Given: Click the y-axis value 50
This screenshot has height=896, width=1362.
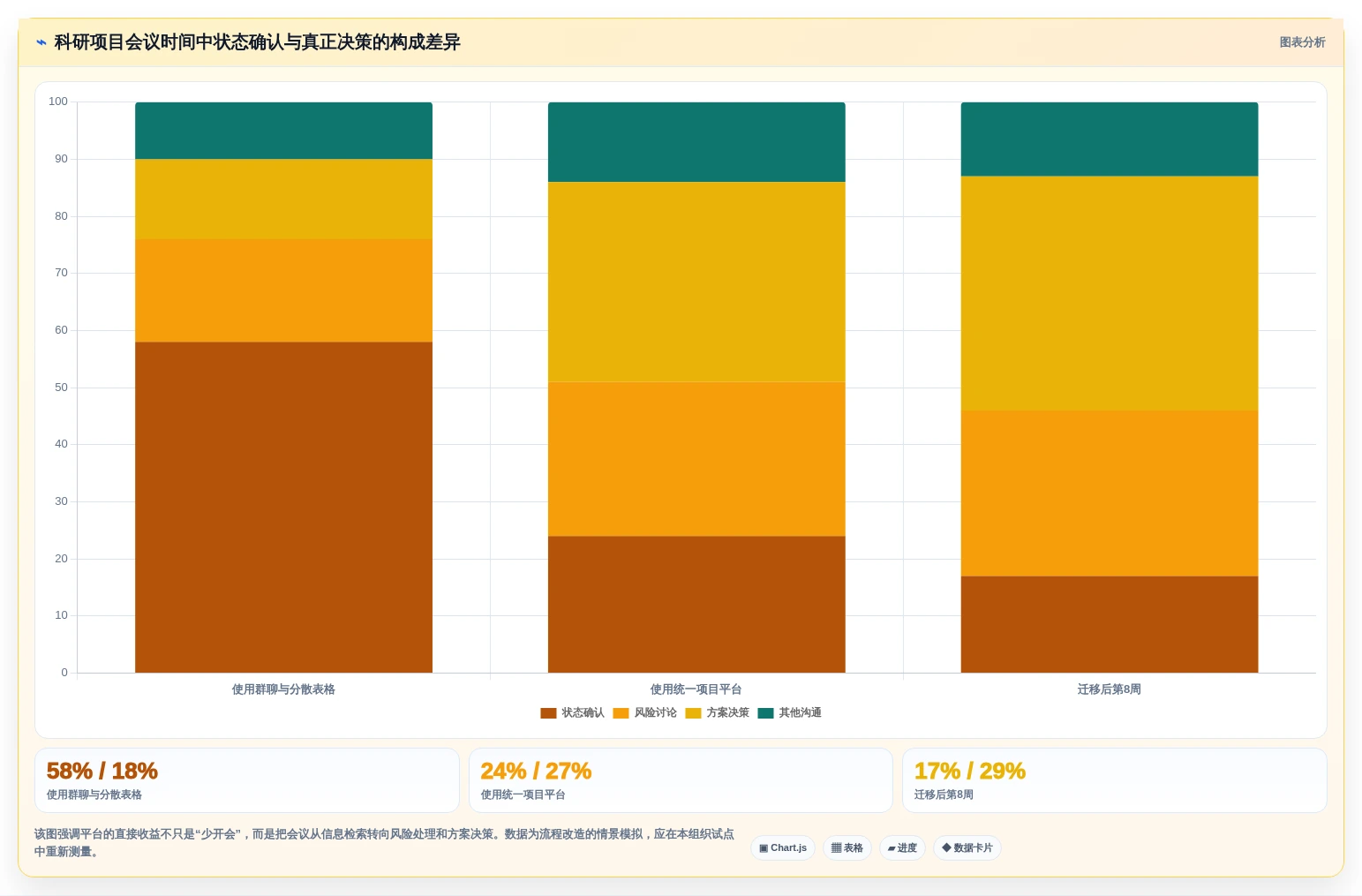Looking at the screenshot, I should pos(61,388).
